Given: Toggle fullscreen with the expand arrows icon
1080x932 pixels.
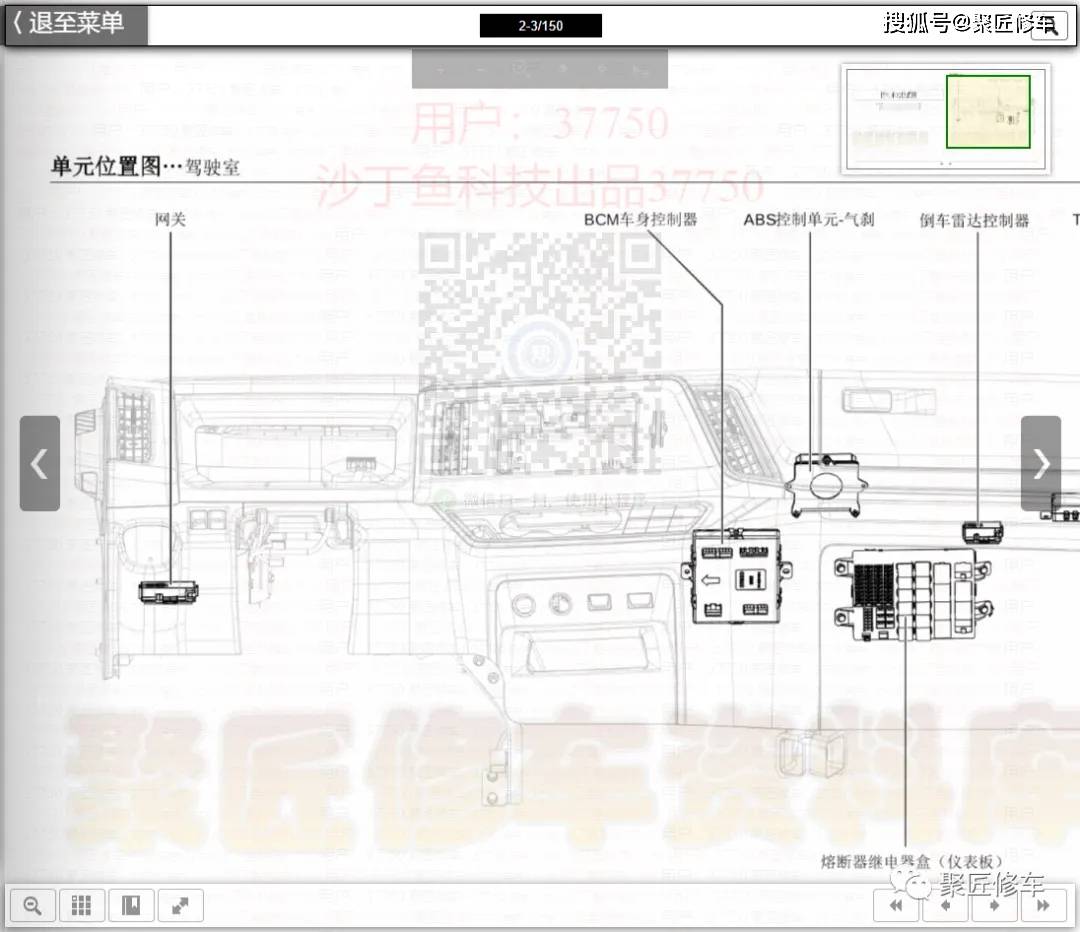Looking at the screenshot, I should coord(180,906).
